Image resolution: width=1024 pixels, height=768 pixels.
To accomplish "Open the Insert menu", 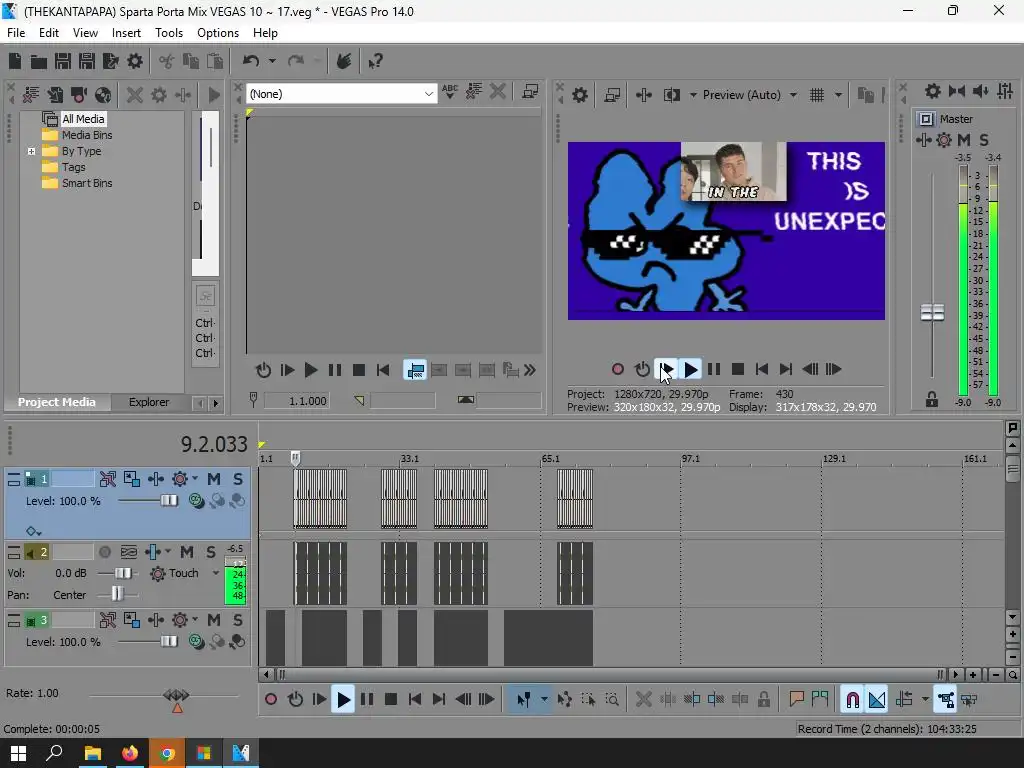I will 126,33.
